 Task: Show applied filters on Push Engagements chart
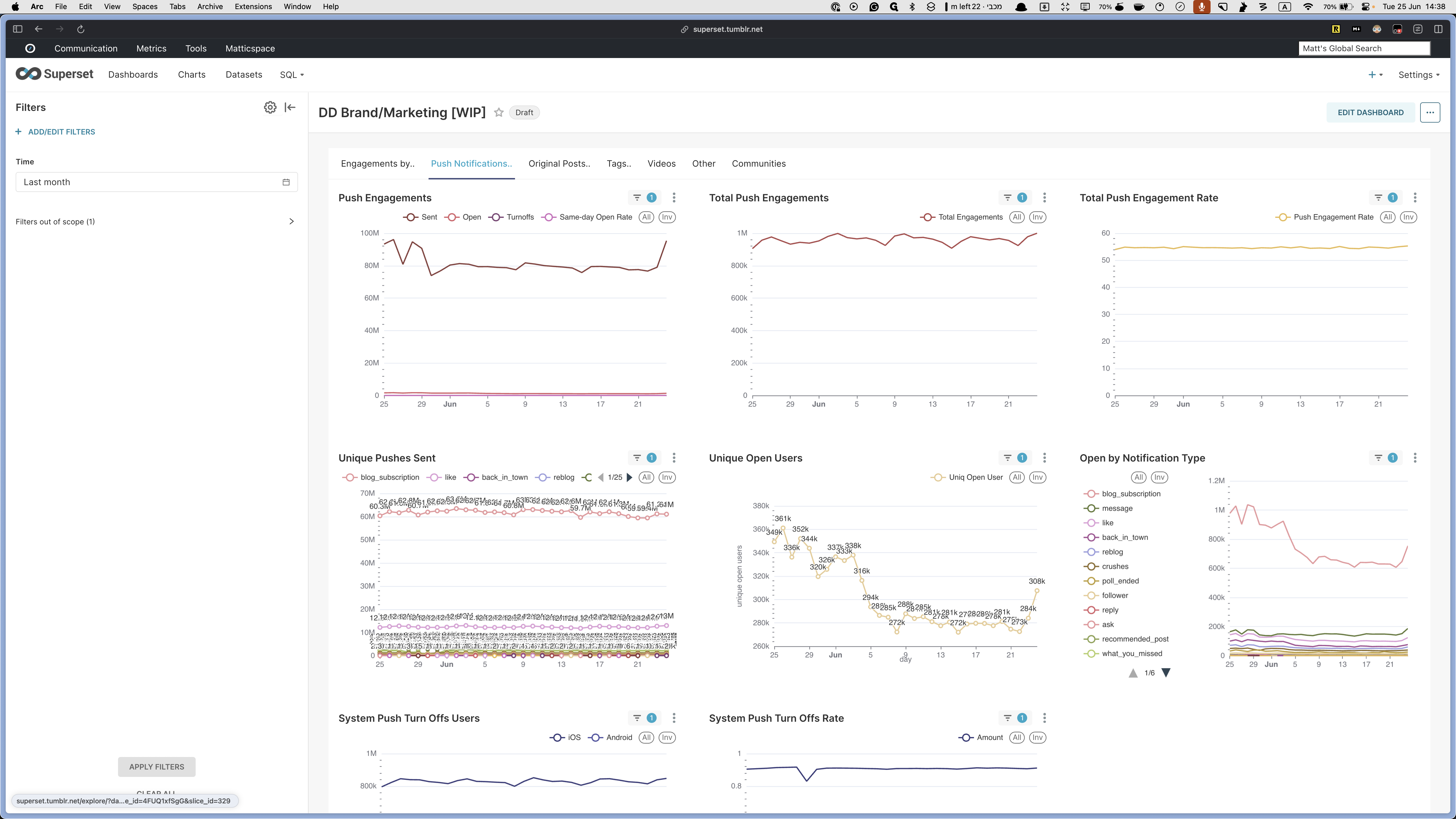click(644, 198)
